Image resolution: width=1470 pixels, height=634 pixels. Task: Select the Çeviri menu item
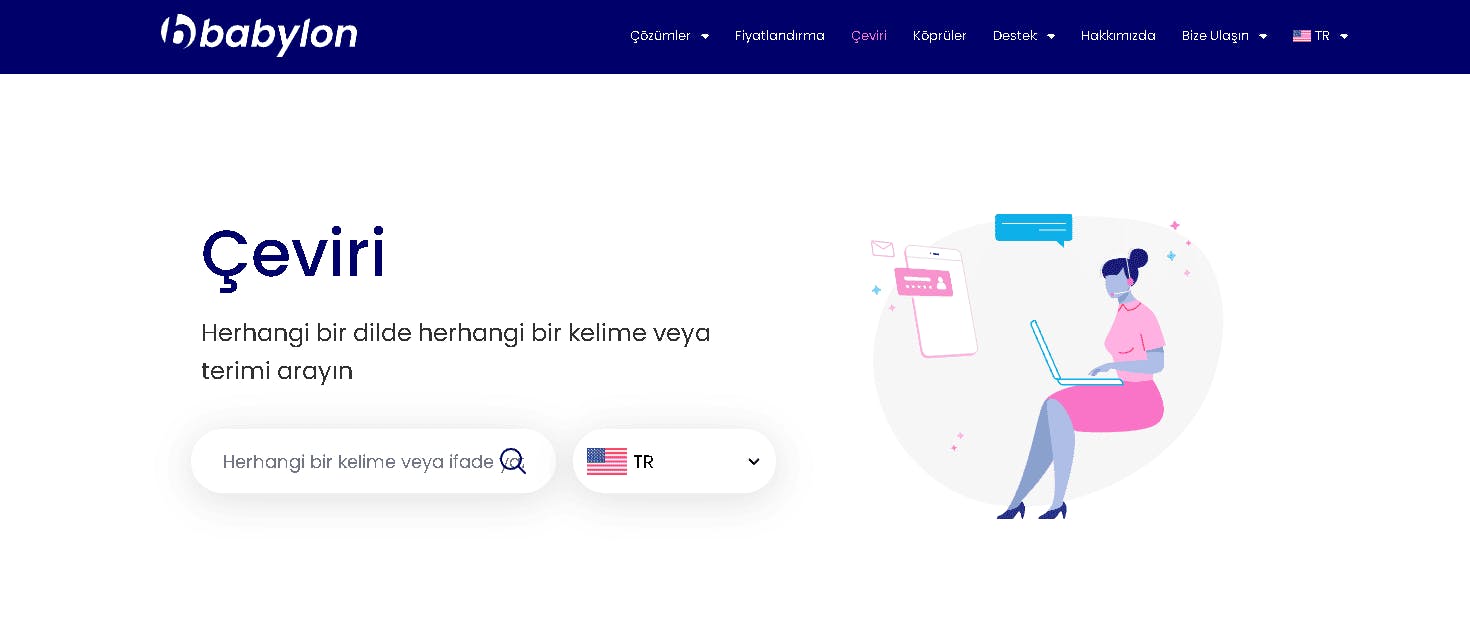(x=869, y=36)
